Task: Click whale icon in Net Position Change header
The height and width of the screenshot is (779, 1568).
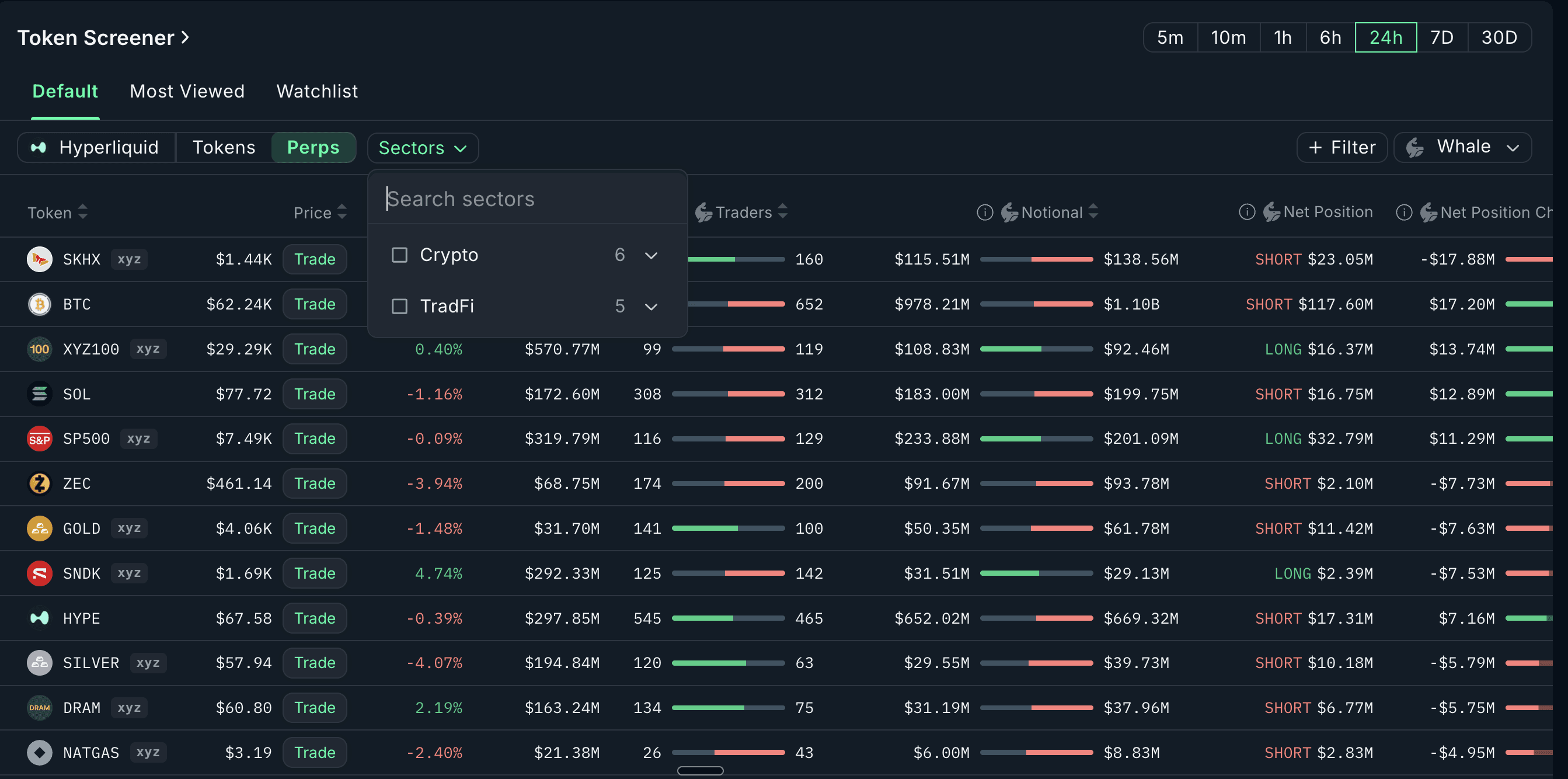Action: coord(1428,212)
